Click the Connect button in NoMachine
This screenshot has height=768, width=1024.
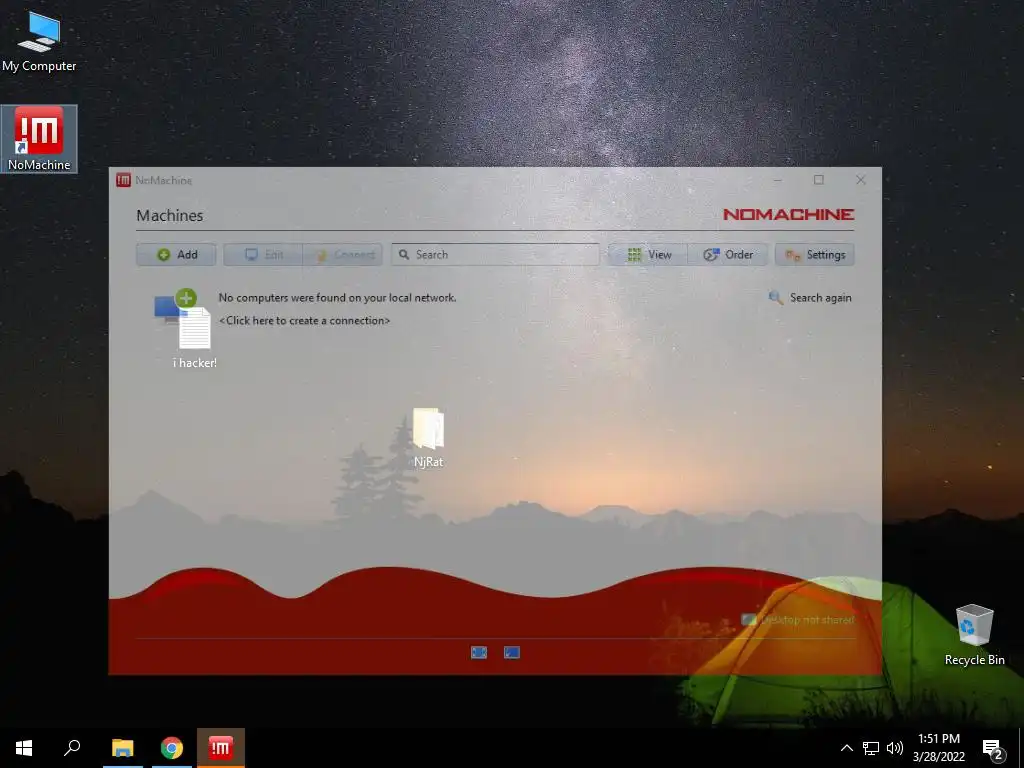(x=343, y=255)
